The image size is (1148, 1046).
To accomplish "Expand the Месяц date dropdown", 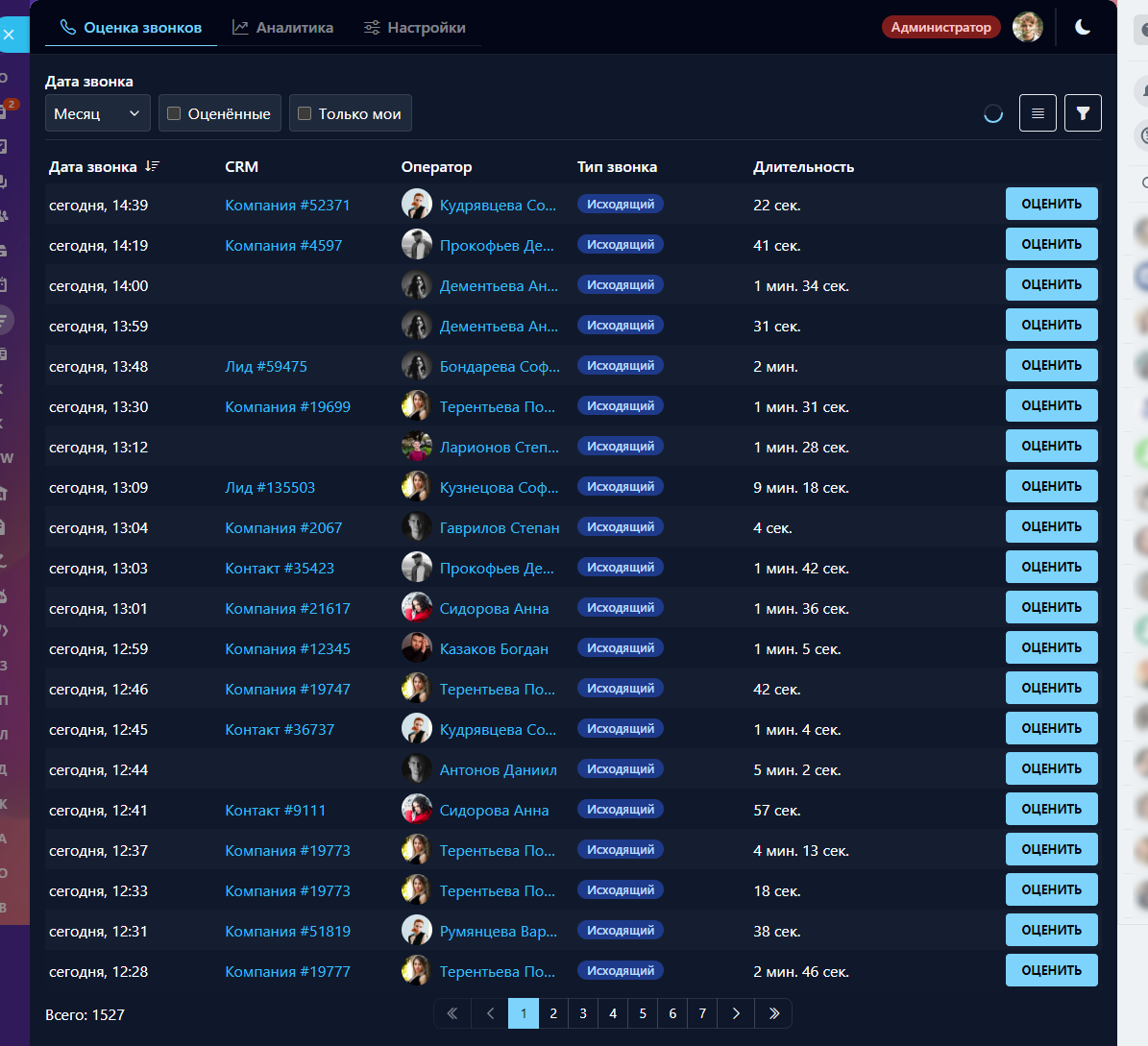I will 97,113.
